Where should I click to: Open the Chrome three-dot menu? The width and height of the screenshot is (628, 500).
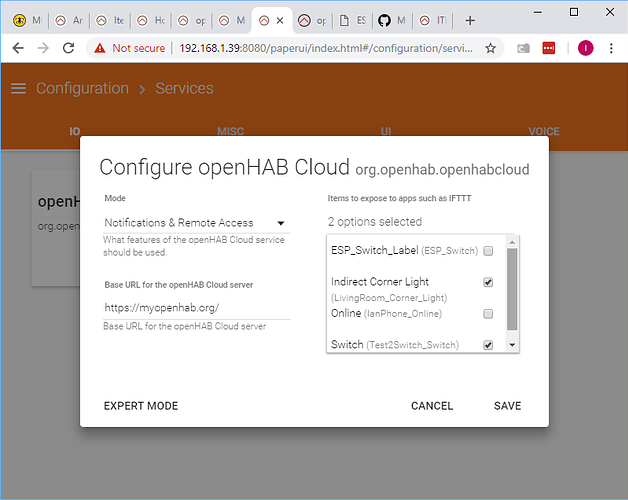click(611, 48)
